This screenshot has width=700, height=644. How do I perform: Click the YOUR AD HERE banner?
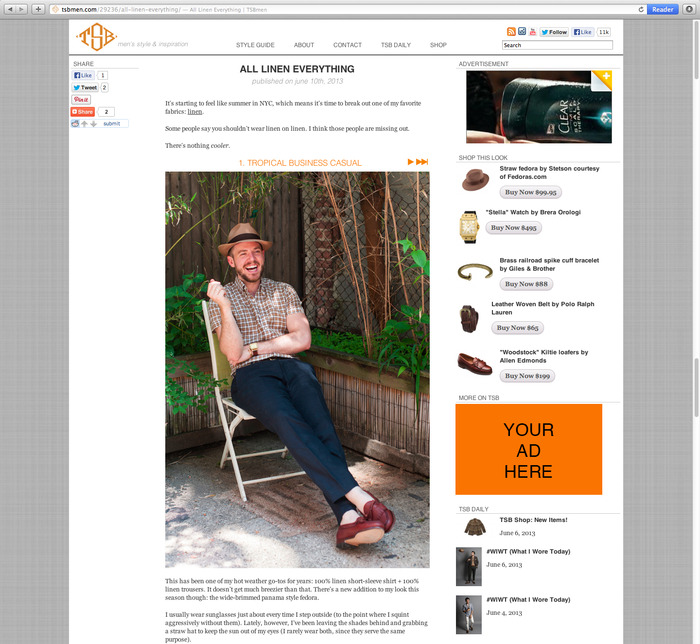click(529, 449)
